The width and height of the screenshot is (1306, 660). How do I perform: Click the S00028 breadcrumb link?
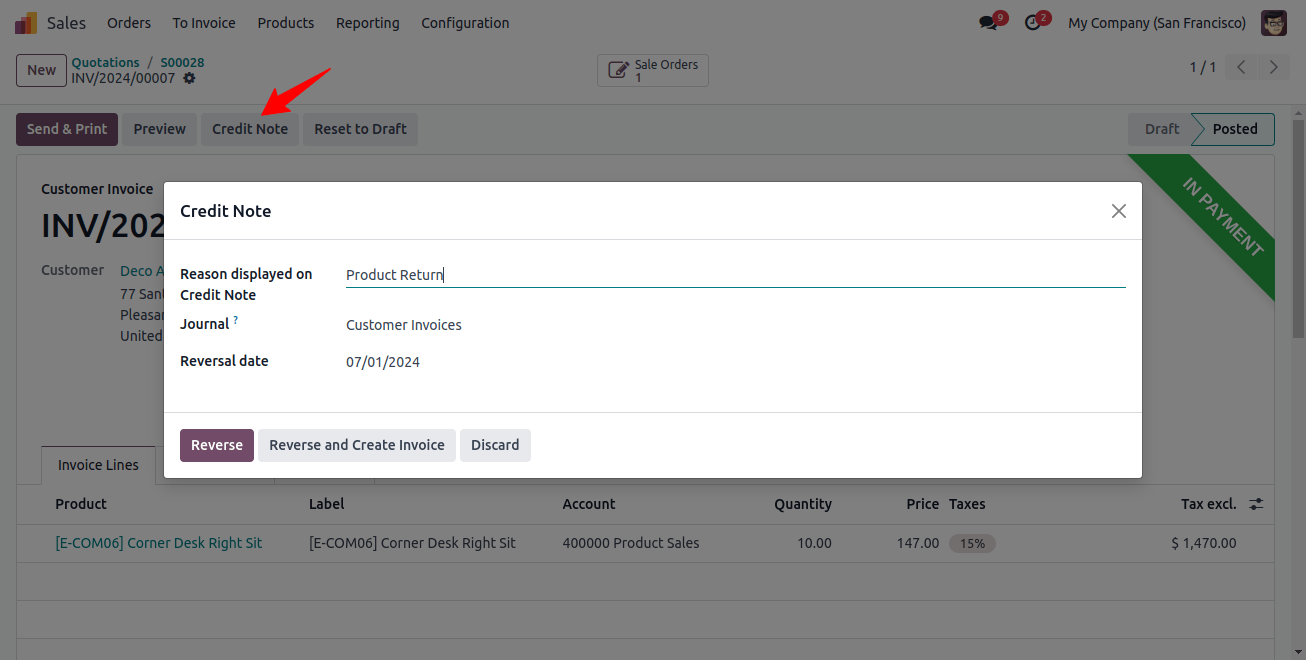(x=182, y=62)
